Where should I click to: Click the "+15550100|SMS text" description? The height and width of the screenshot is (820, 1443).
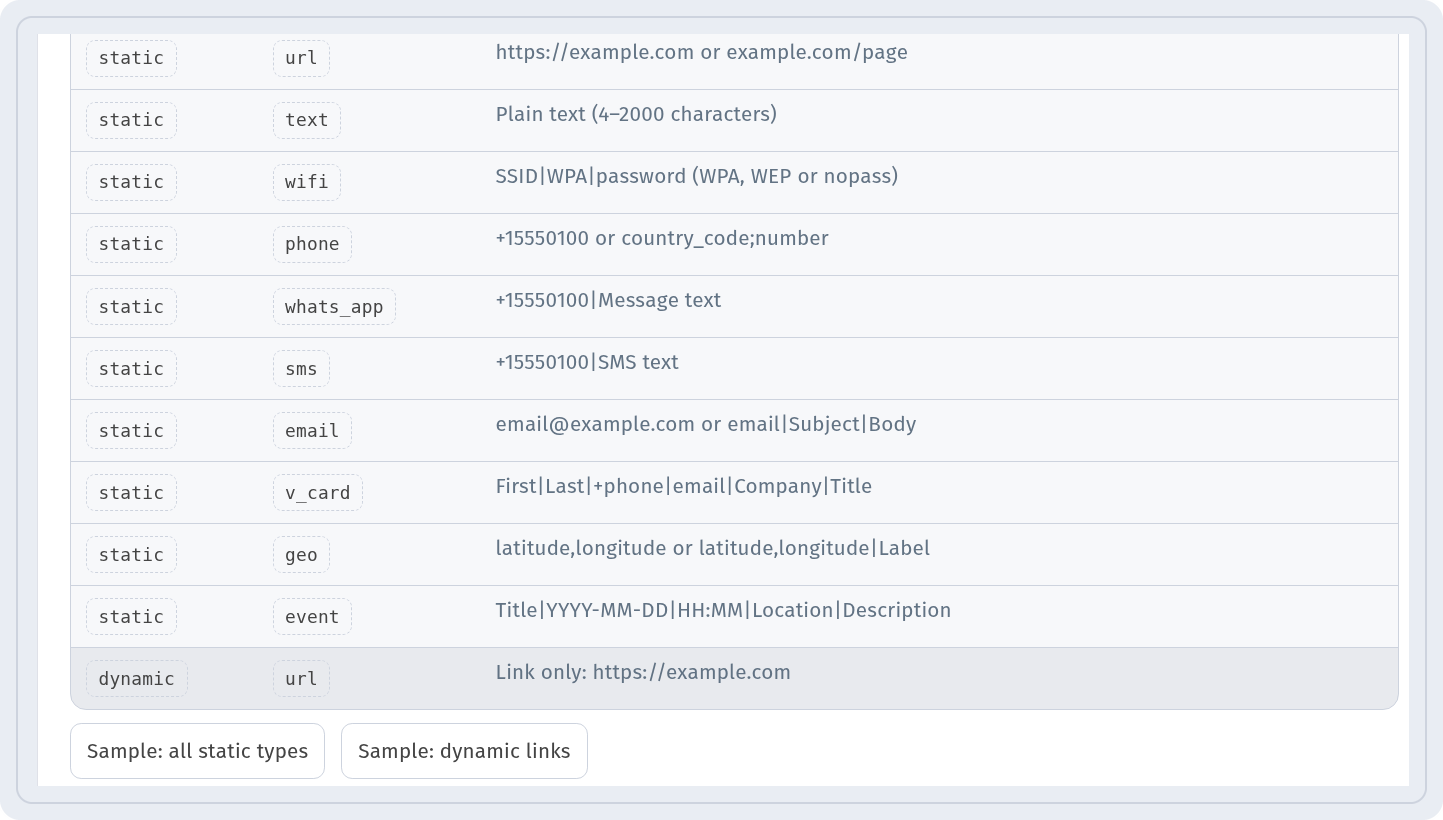click(587, 362)
